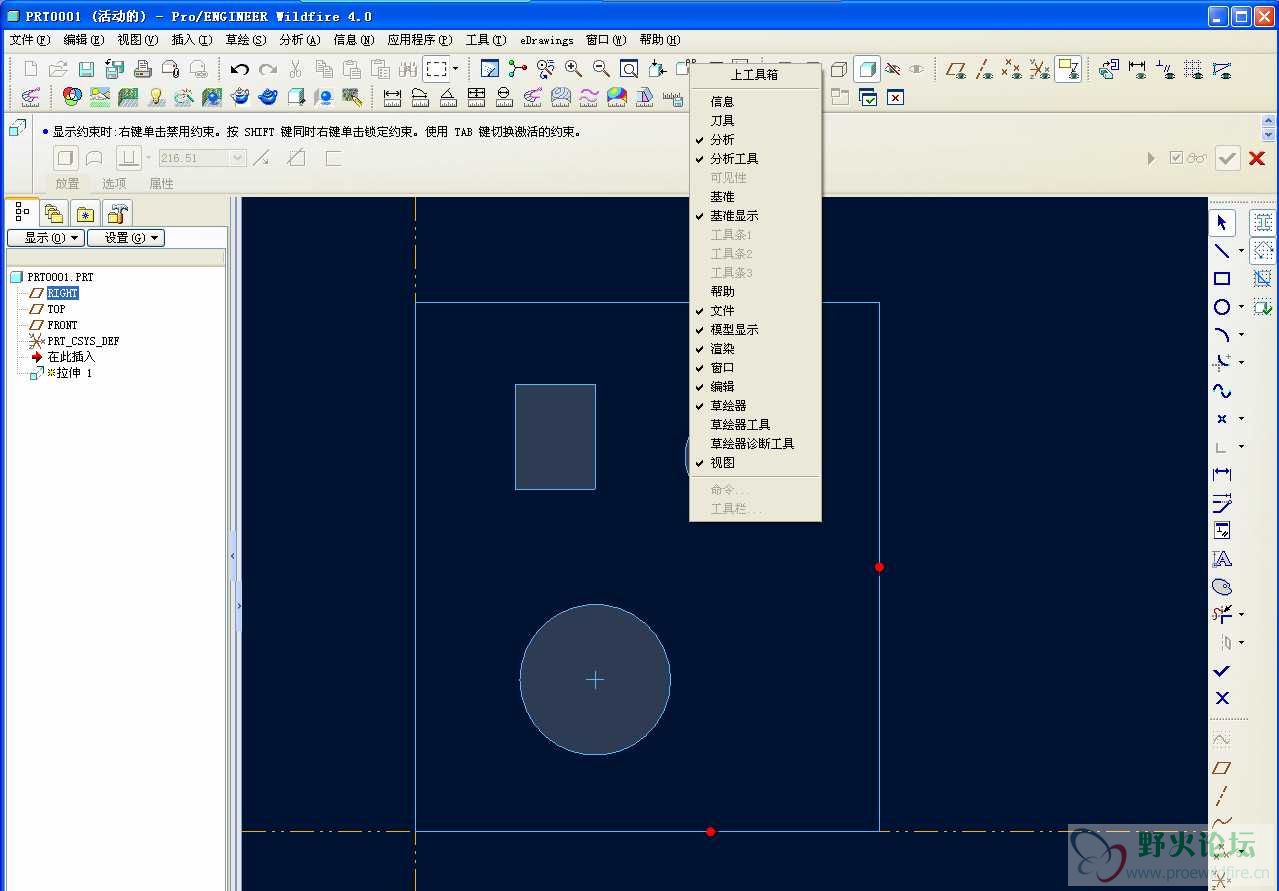Open the 设置 dropdown in the model tree
The height and width of the screenshot is (891, 1279).
126,238
